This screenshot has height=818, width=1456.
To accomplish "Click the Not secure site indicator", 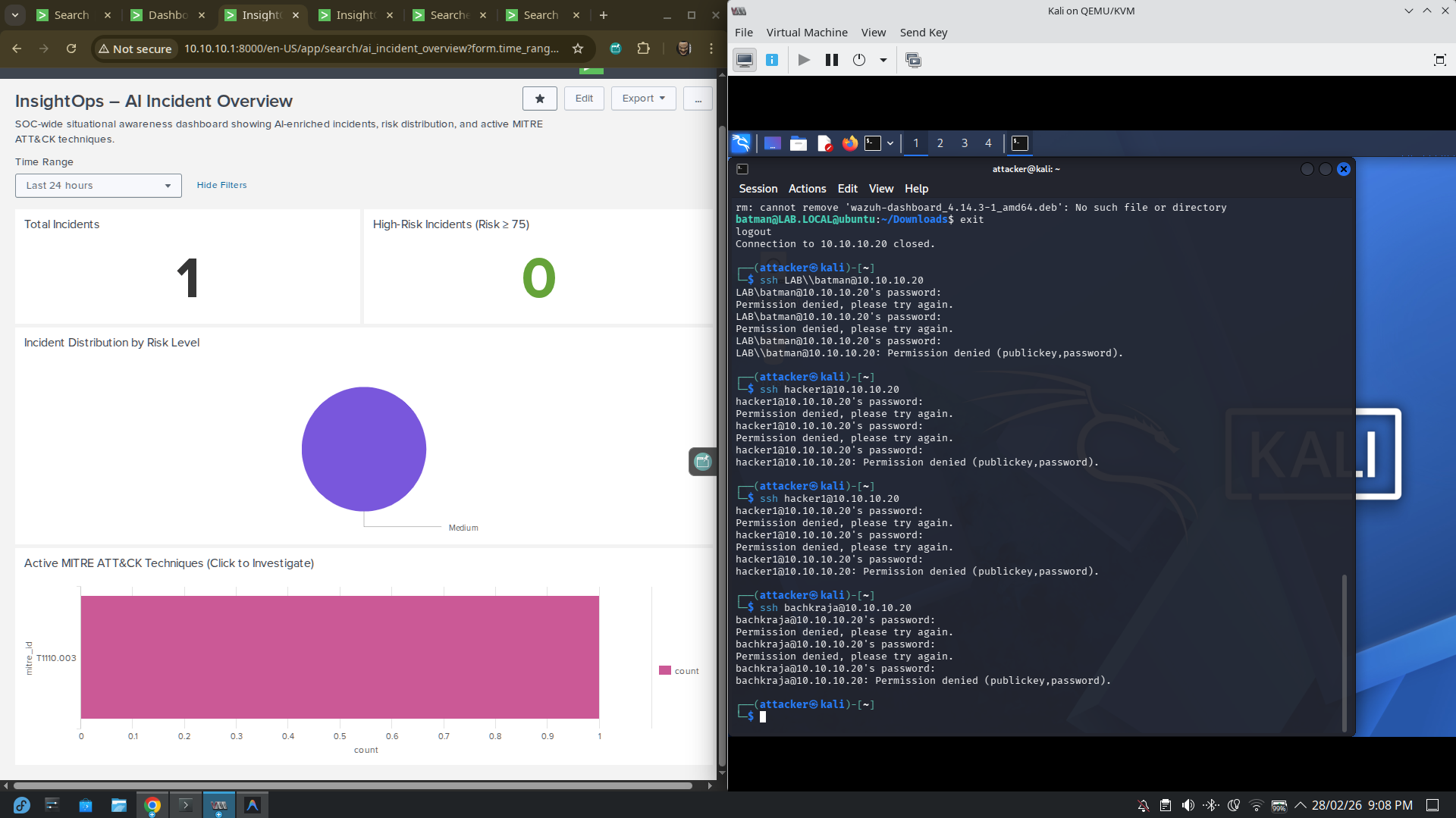I will click(136, 49).
